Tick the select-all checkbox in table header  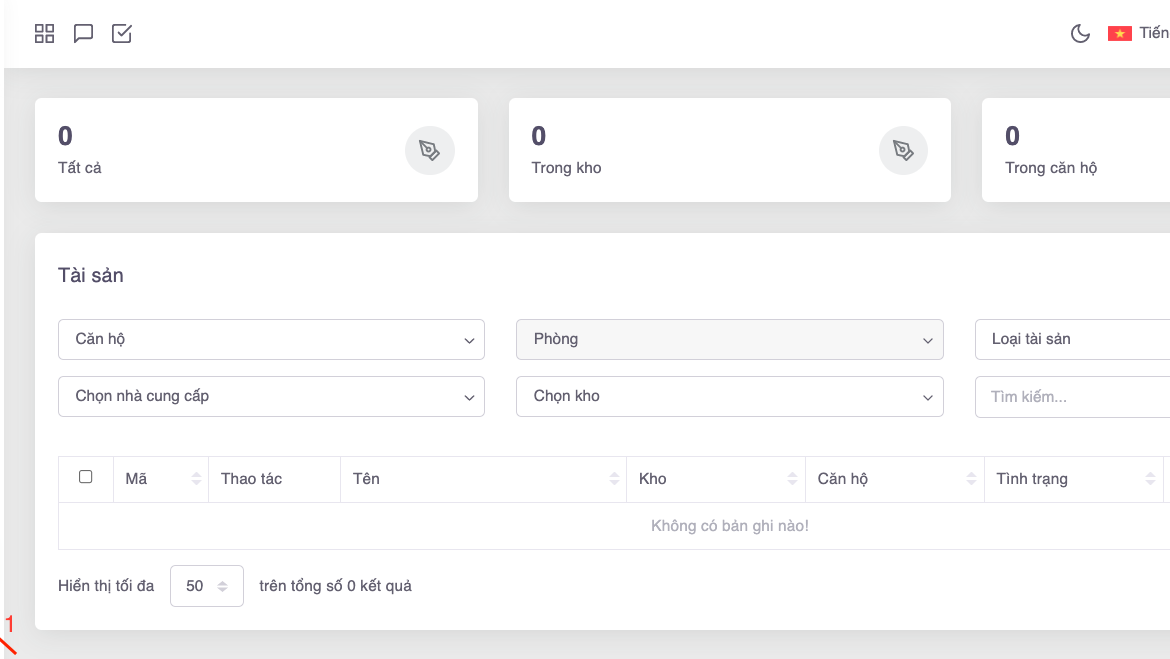pos(86,477)
